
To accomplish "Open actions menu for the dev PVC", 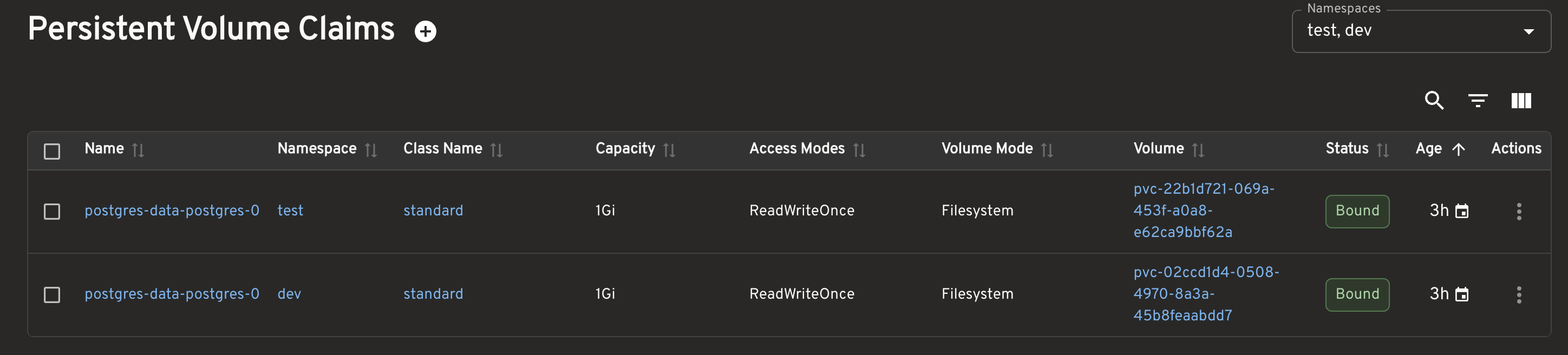I will pyautogui.click(x=1519, y=294).
